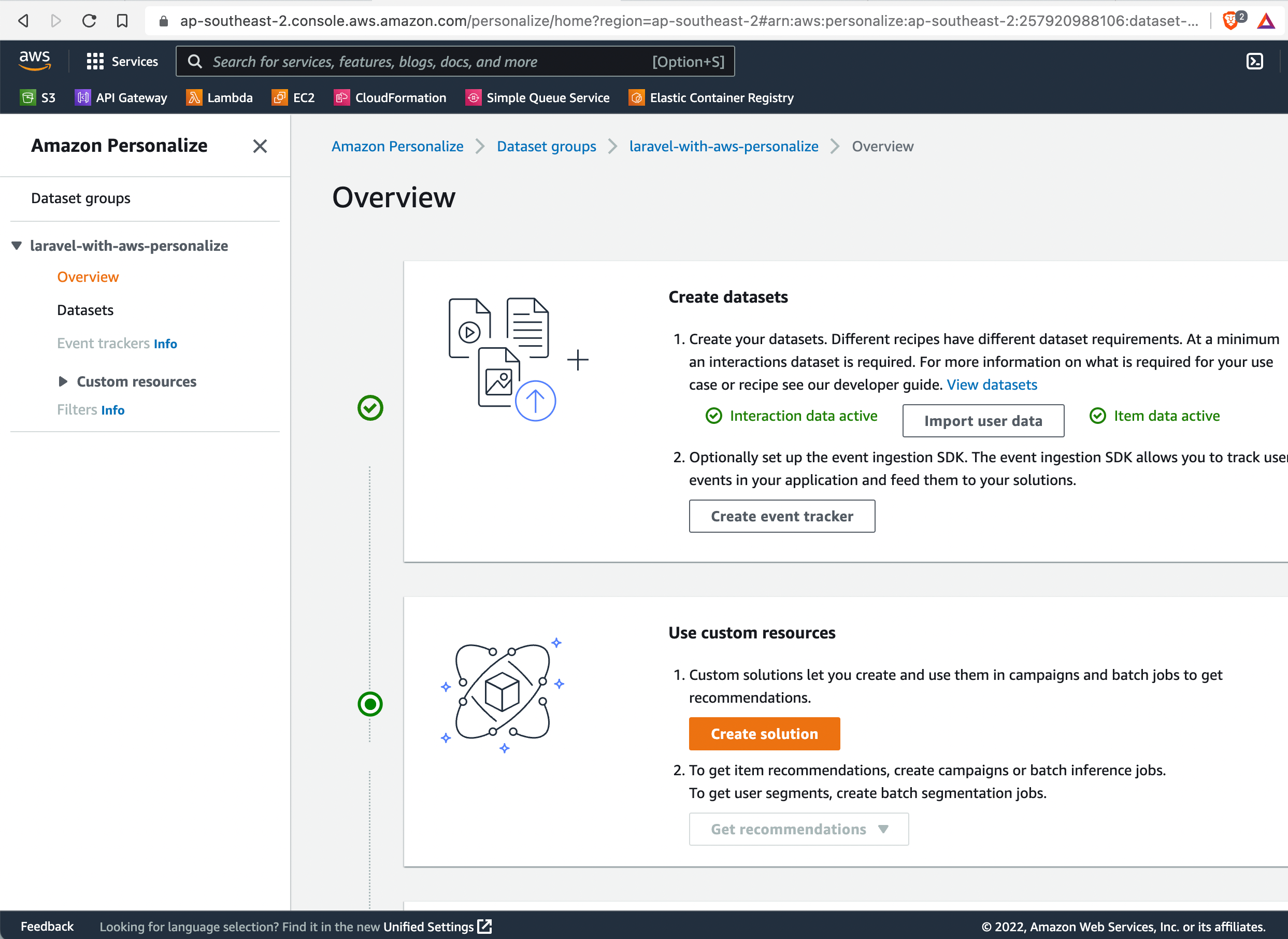
Task: Click the Create event tracker button
Action: 781,516
